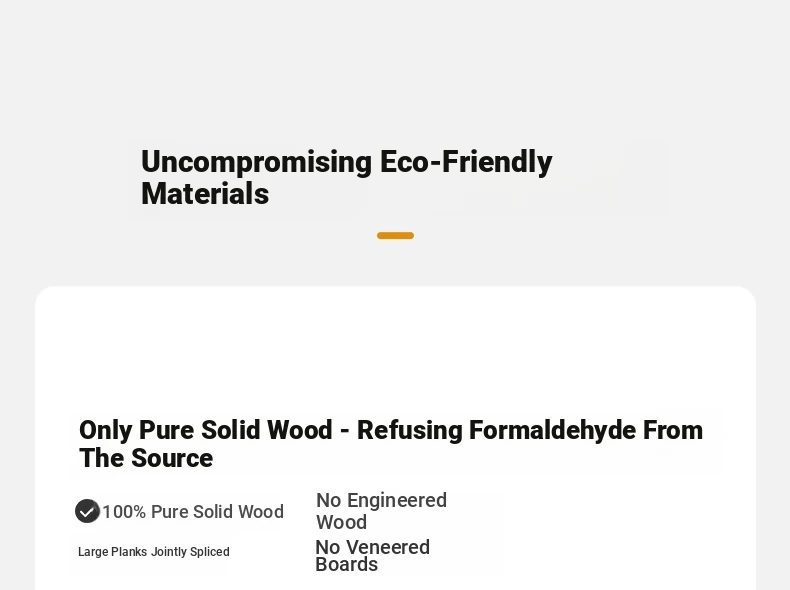Click the No Engineered text line

(x=381, y=500)
